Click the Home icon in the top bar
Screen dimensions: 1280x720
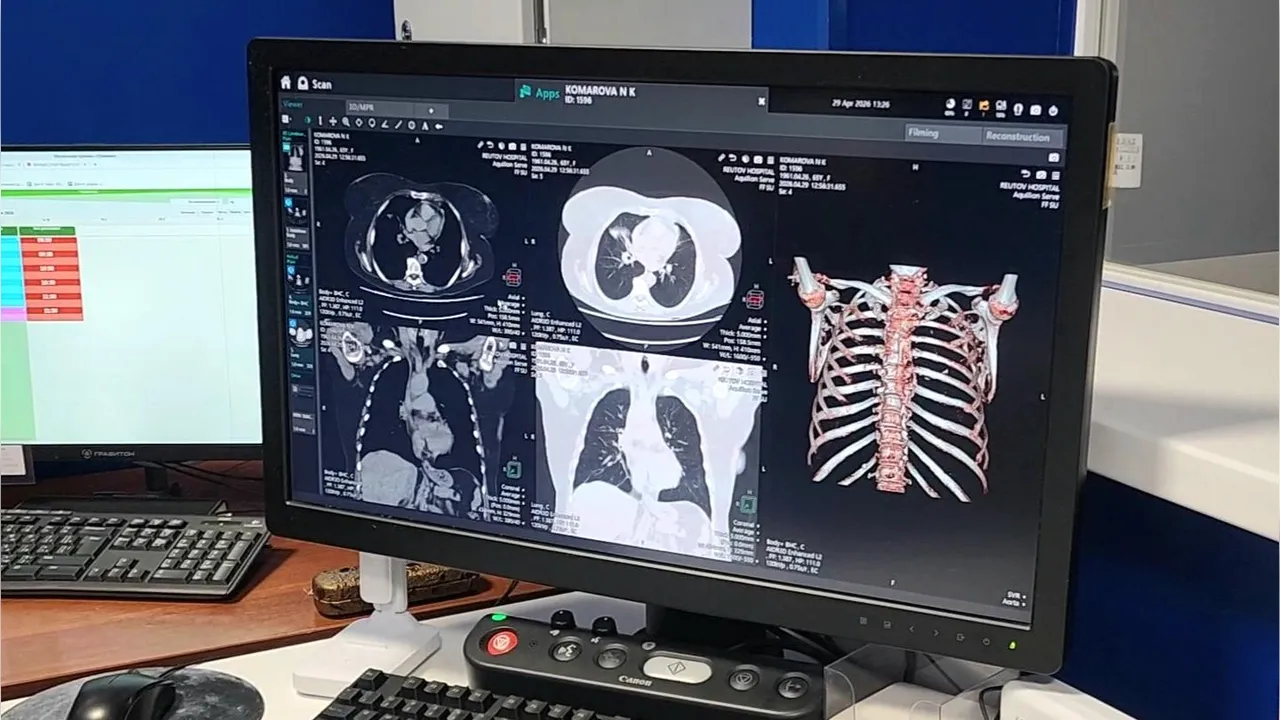click(286, 83)
